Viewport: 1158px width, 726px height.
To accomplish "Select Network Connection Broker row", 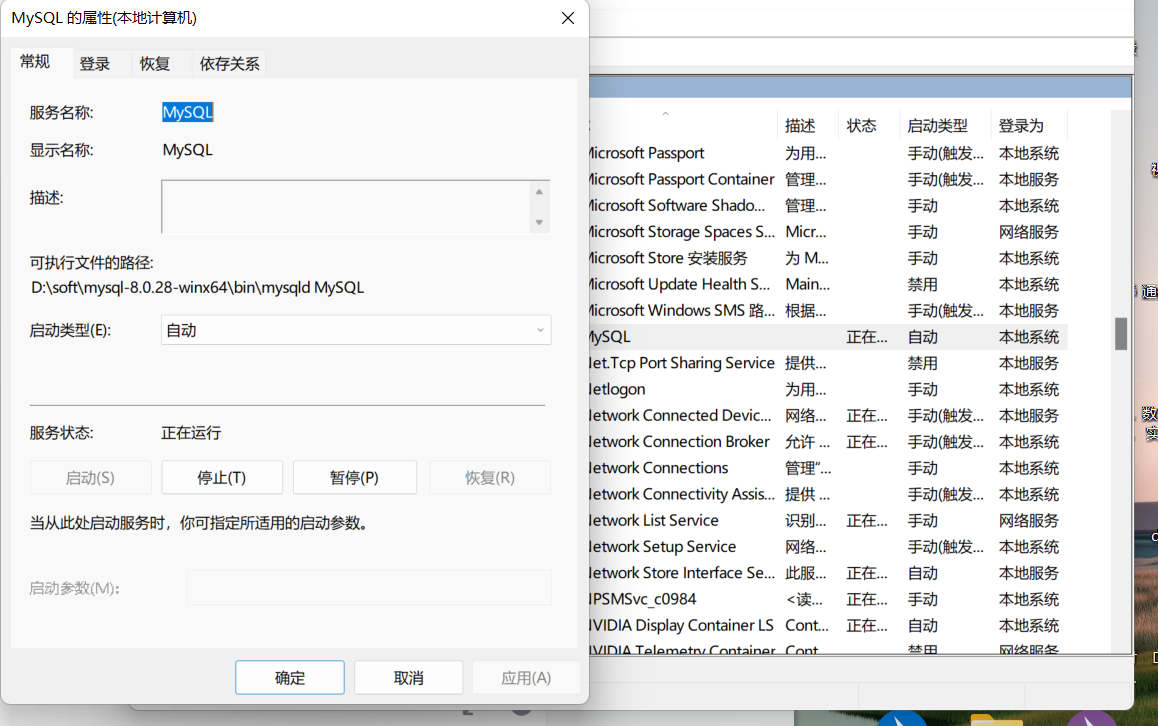I will pyautogui.click(x=827, y=442).
